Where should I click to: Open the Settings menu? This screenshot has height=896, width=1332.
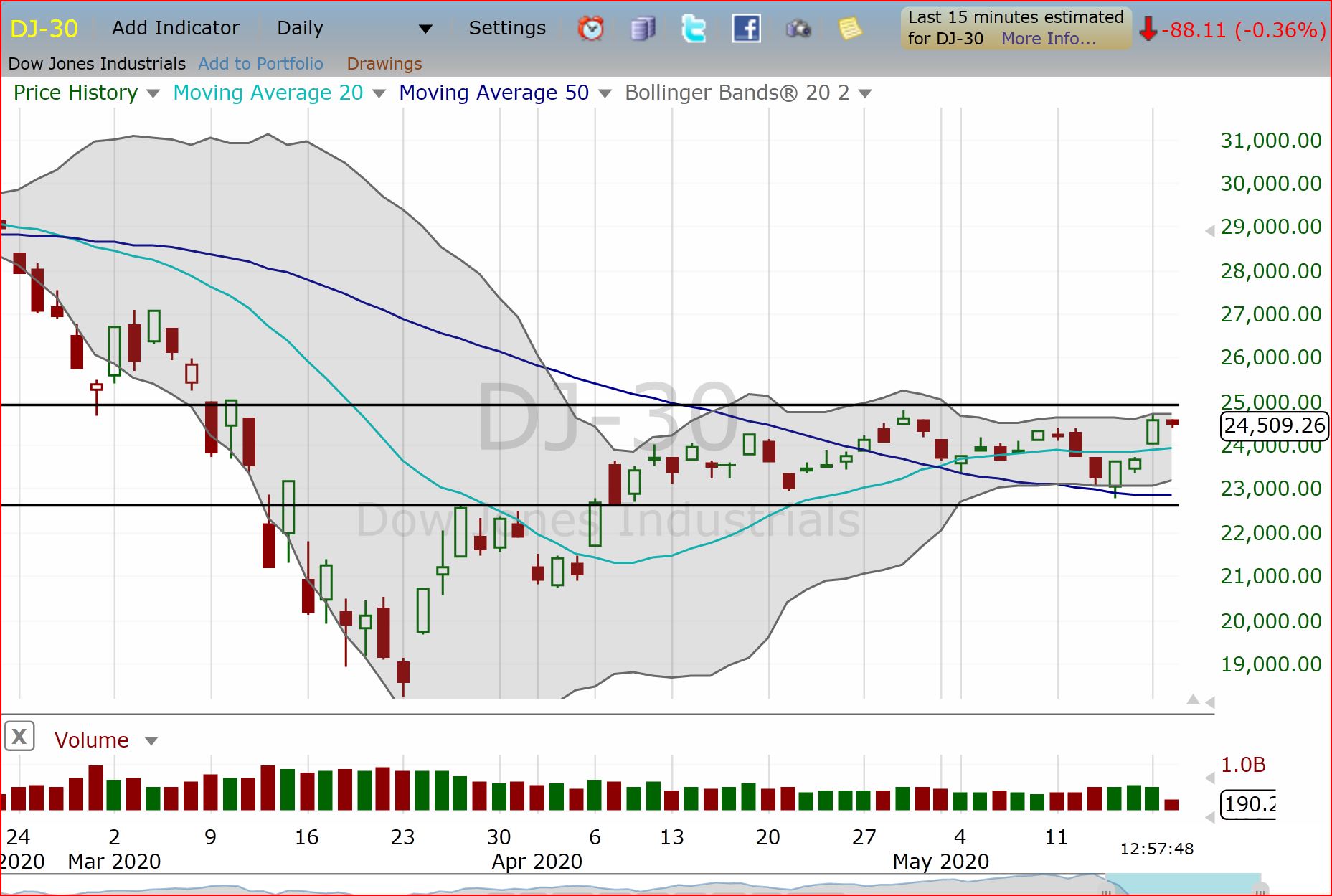pos(507,28)
